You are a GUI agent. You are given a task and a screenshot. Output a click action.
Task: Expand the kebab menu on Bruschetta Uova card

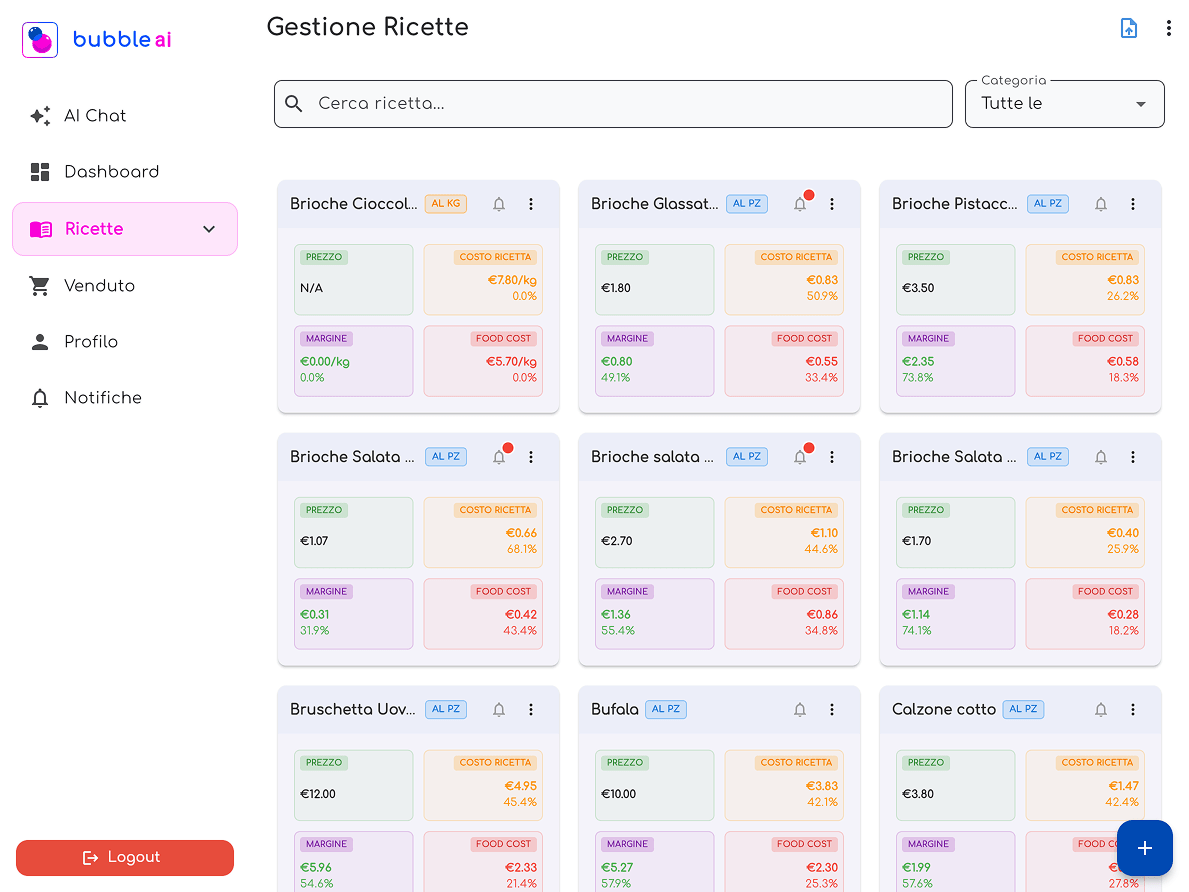pyautogui.click(x=531, y=709)
